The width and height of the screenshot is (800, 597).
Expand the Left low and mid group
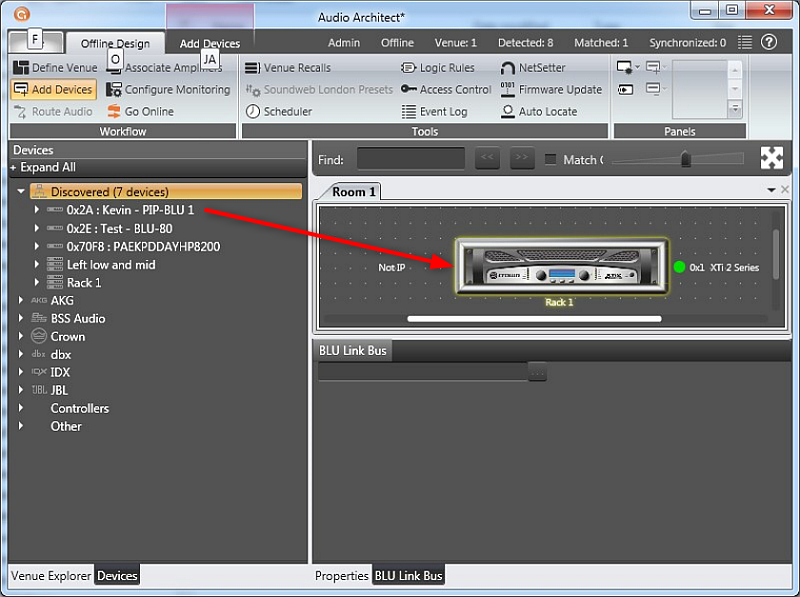point(36,264)
